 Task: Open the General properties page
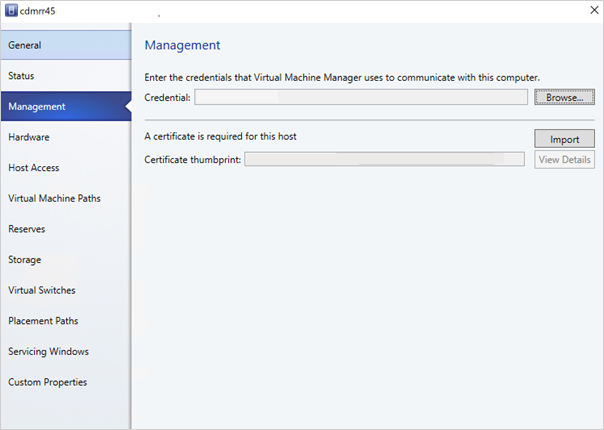click(x=66, y=45)
